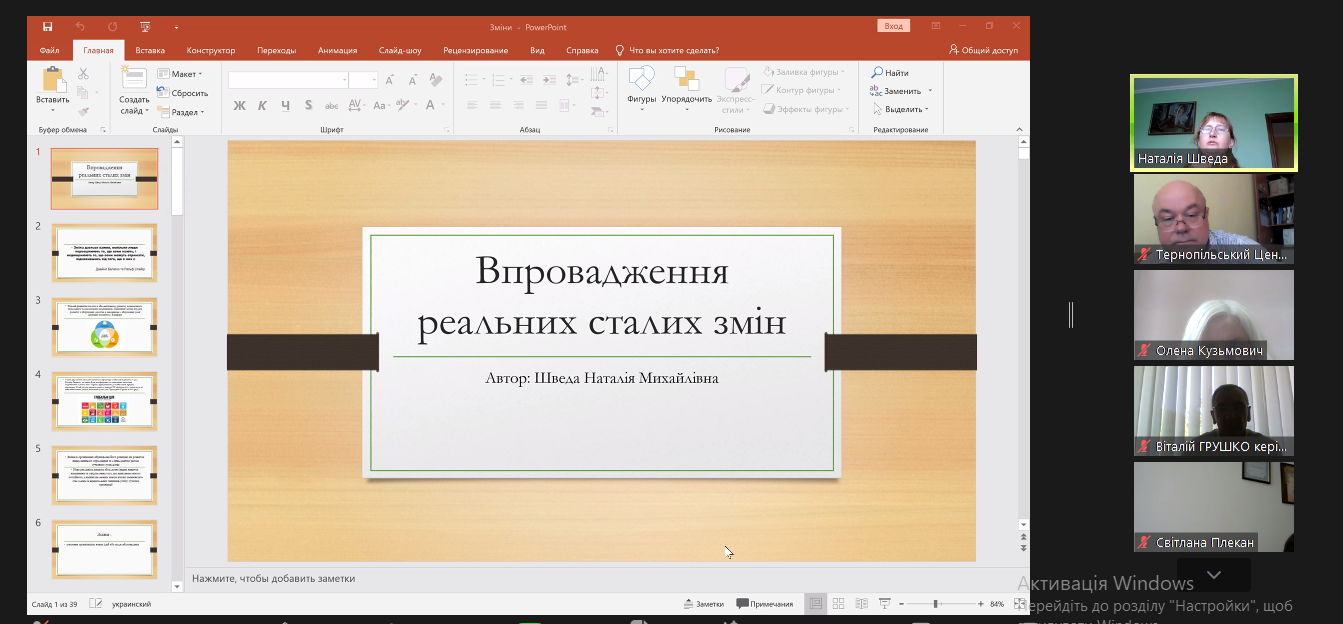Viewport: 1343px width, 624px height.
Task: Open the Фигуры (Shapes) gallery
Action: 641,80
